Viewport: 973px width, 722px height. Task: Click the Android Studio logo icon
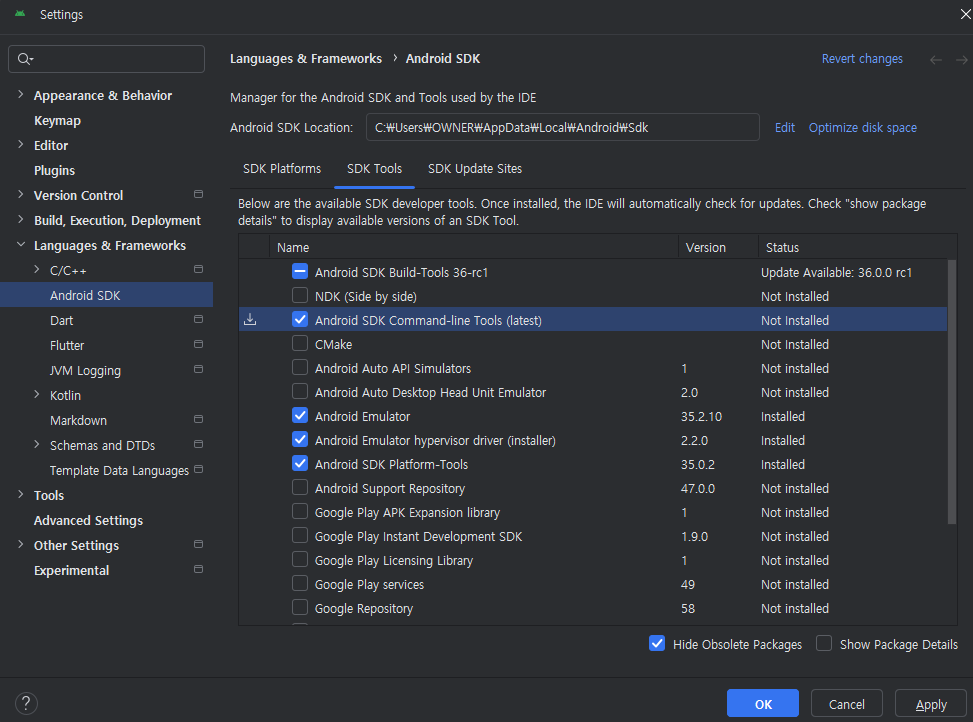click(20, 14)
